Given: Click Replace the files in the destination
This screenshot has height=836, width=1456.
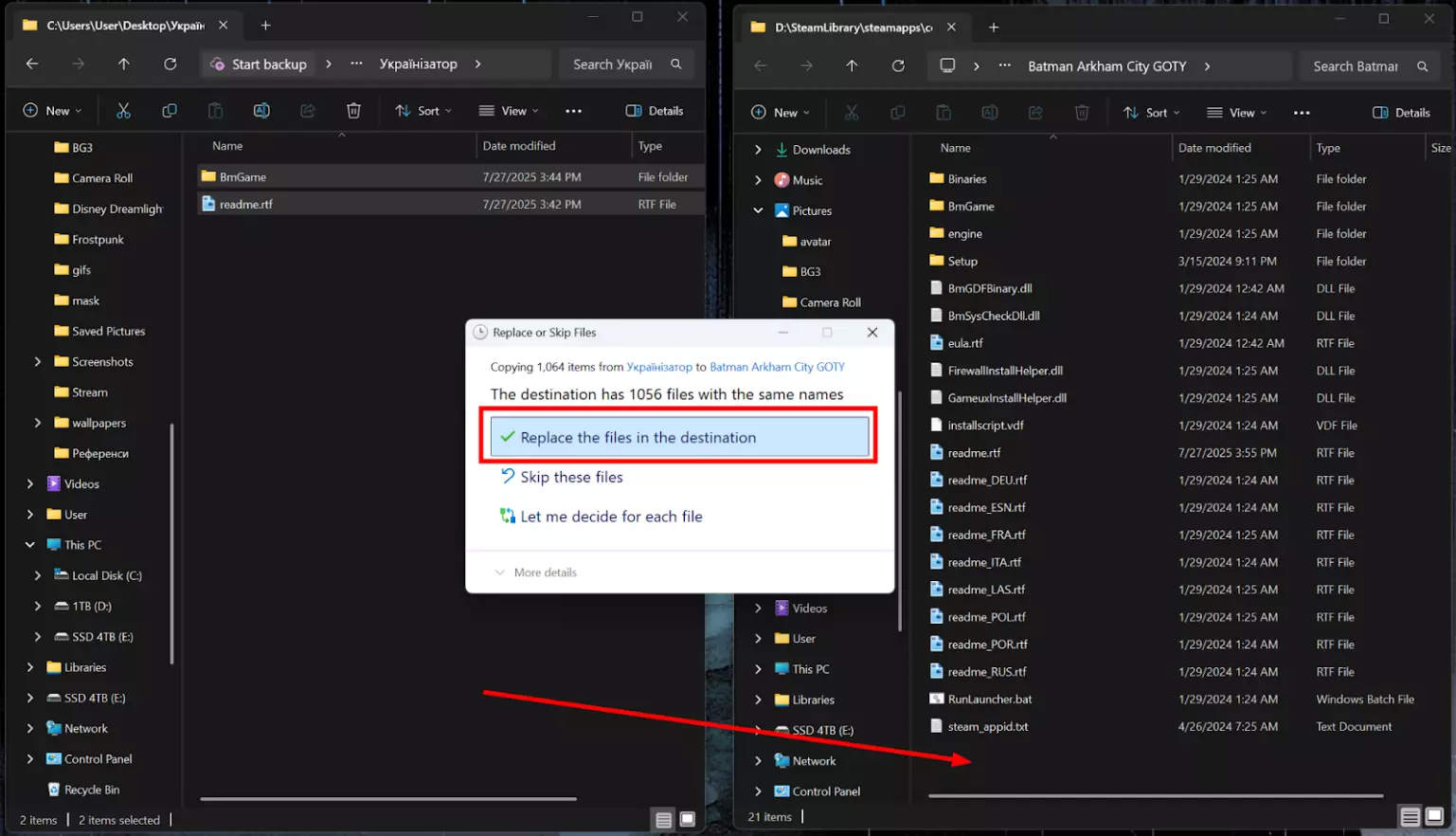Looking at the screenshot, I should tap(679, 437).
